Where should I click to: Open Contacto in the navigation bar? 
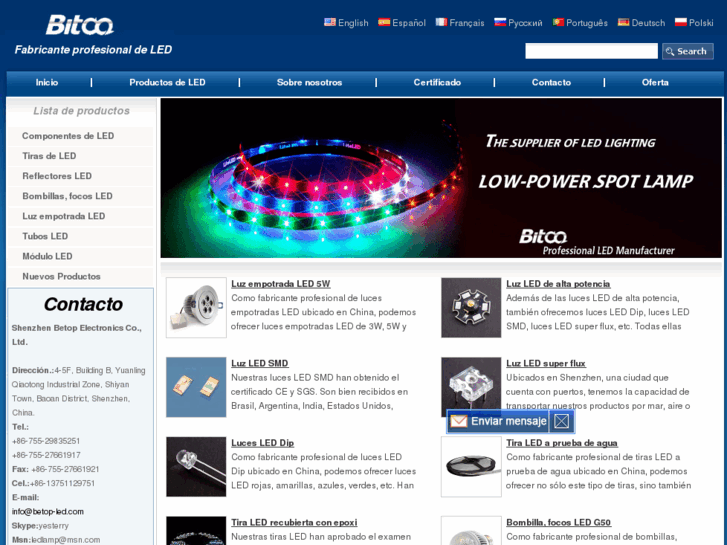[551, 83]
